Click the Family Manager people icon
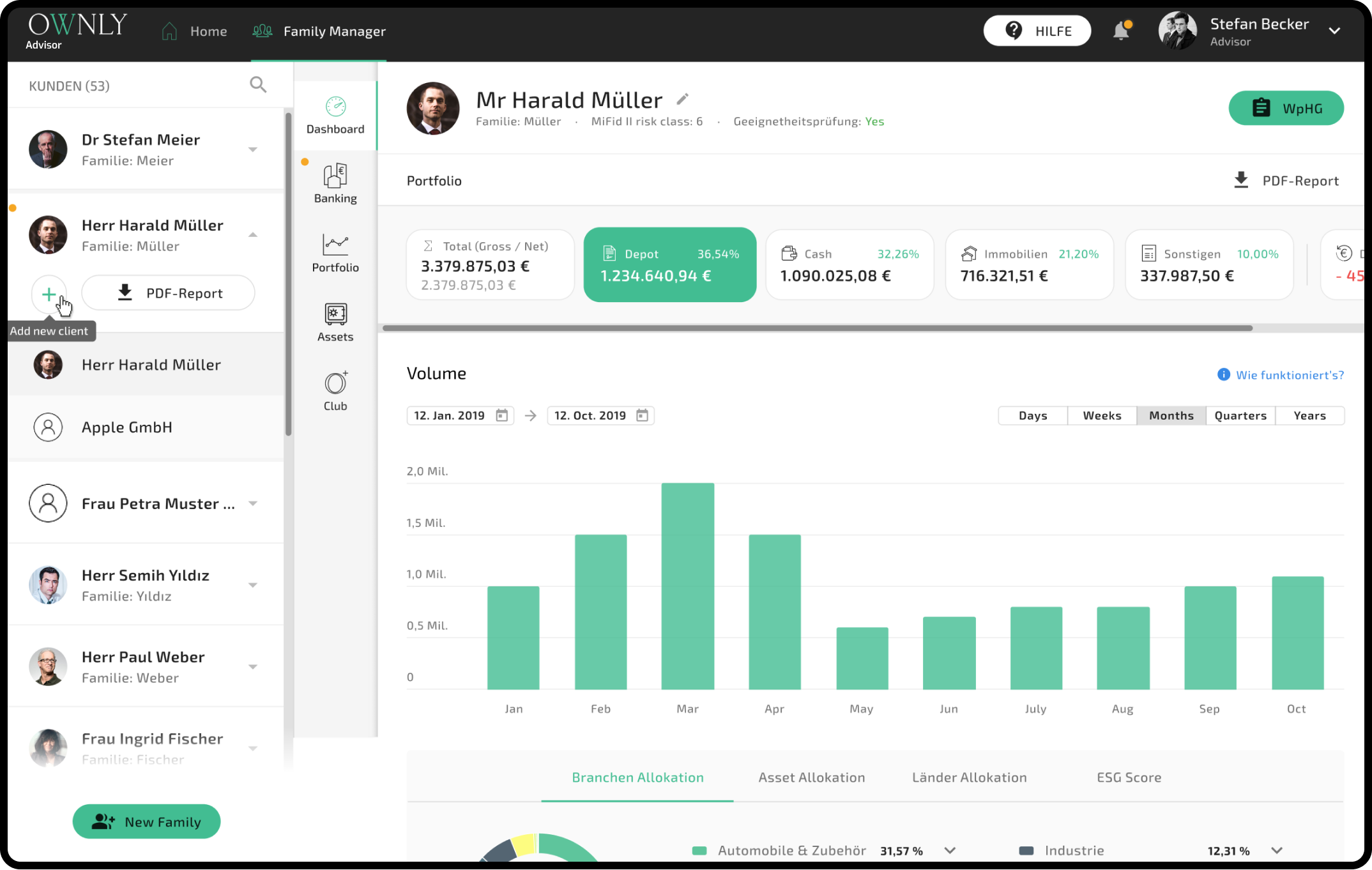Screen dimensions: 1372x870 pyautogui.click(x=263, y=31)
